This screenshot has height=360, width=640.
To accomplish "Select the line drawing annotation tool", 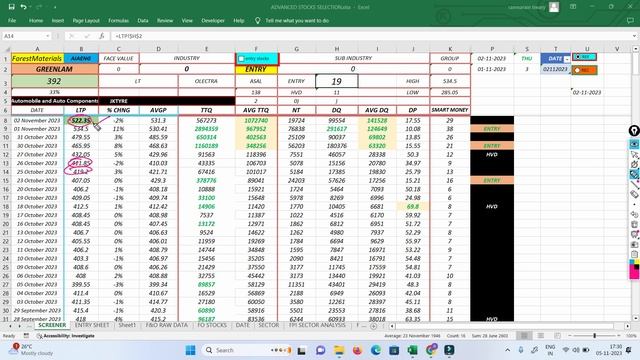I will 634,184.
